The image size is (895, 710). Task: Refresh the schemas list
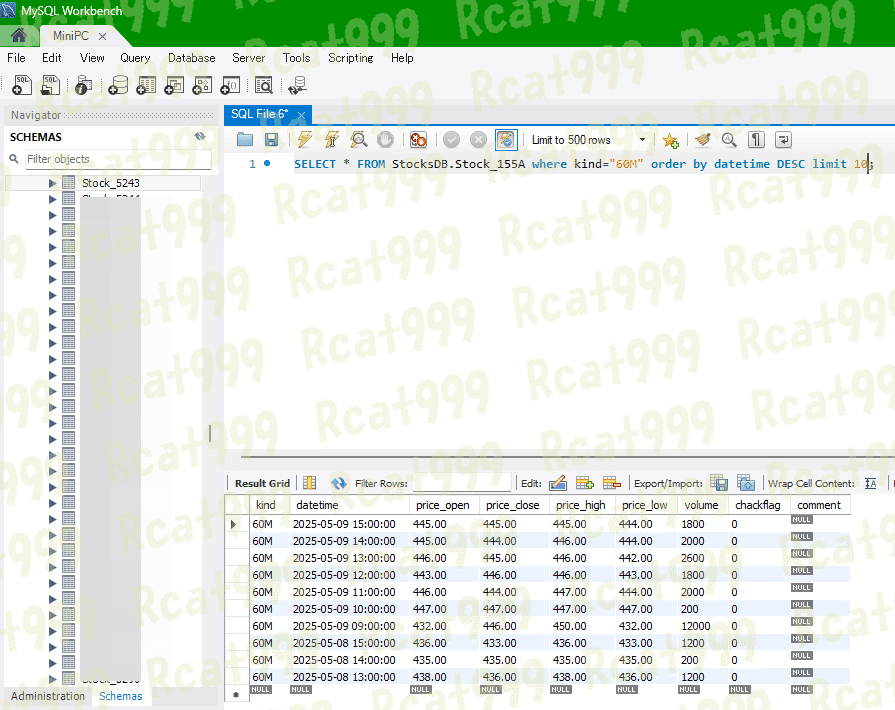[200, 136]
